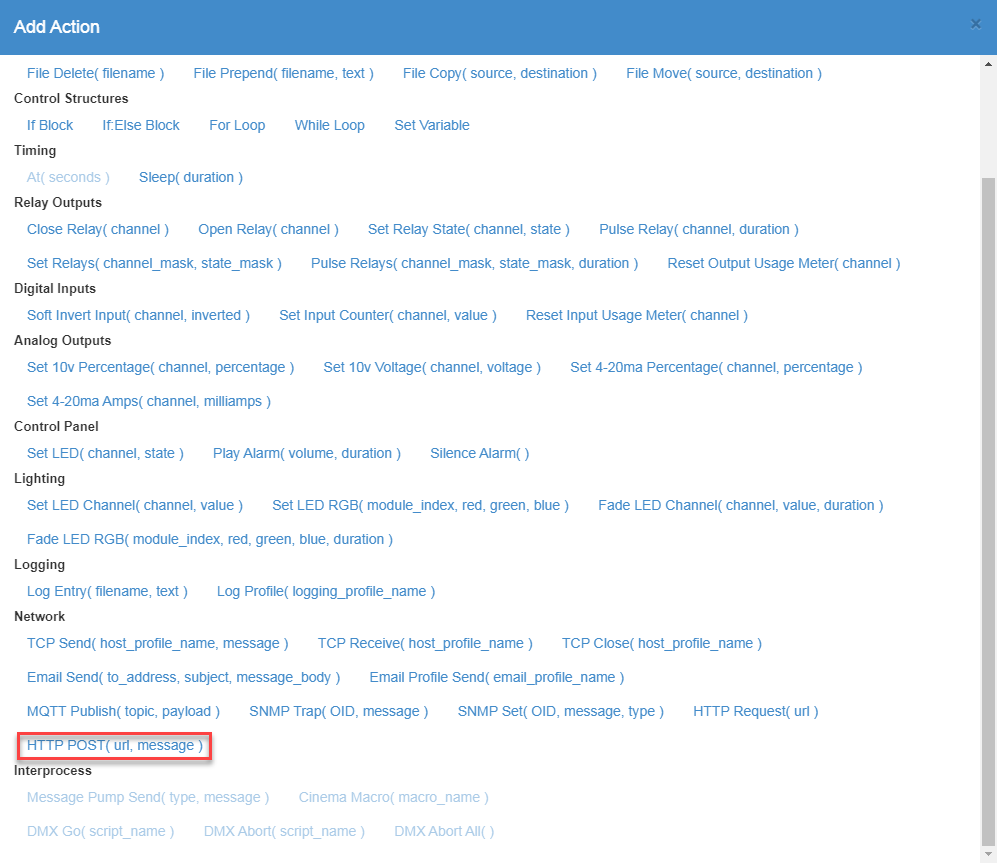Click the Set Variable action
This screenshot has width=997, height=865.
[432, 125]
